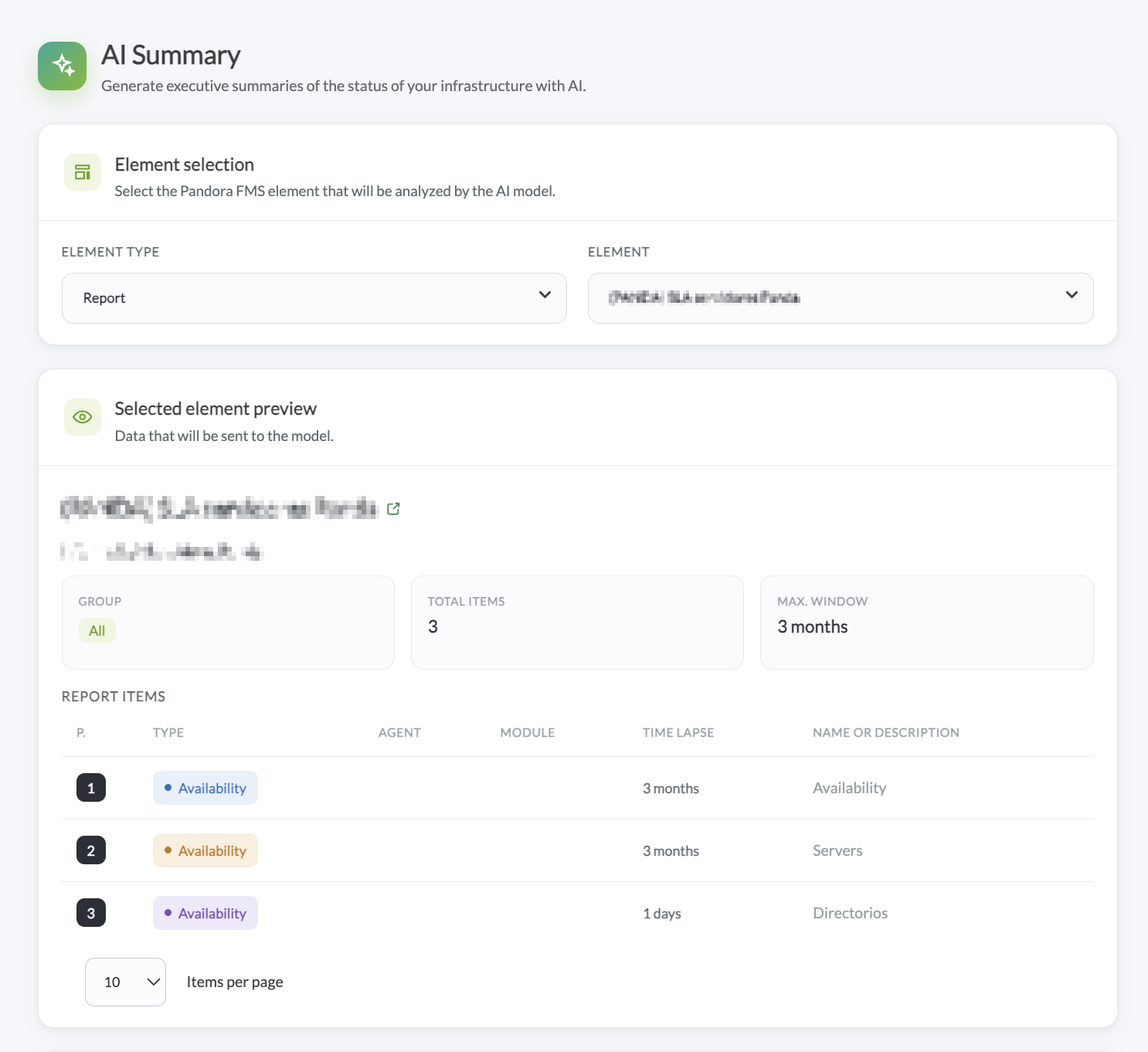
Task: Select the blue Availability type badge
Action: tap(205, 788)
